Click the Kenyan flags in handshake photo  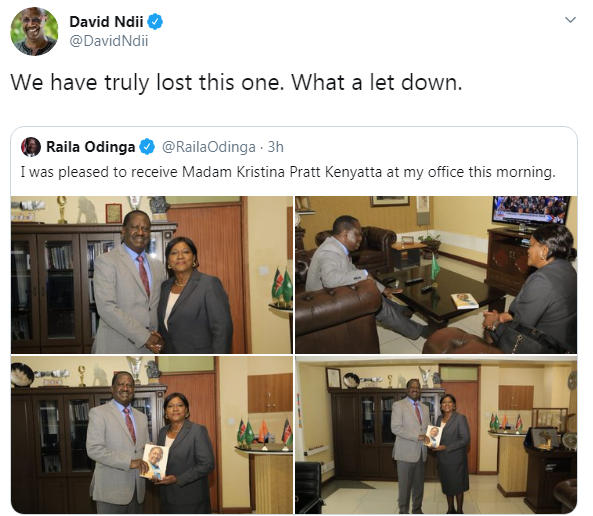pyautogui.click(x=282, y=285)
